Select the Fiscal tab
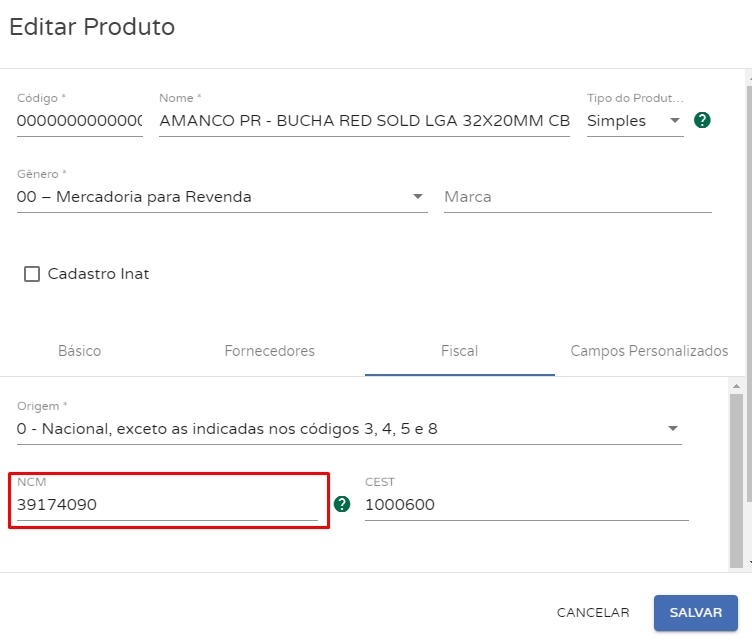This screenshot has width=752, height=642. (459, 351)
